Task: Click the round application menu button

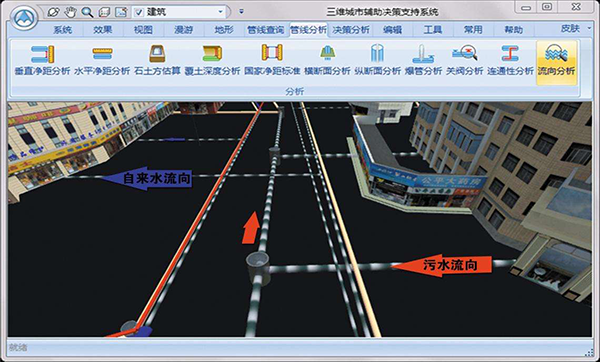Action: tap(24, 18)
